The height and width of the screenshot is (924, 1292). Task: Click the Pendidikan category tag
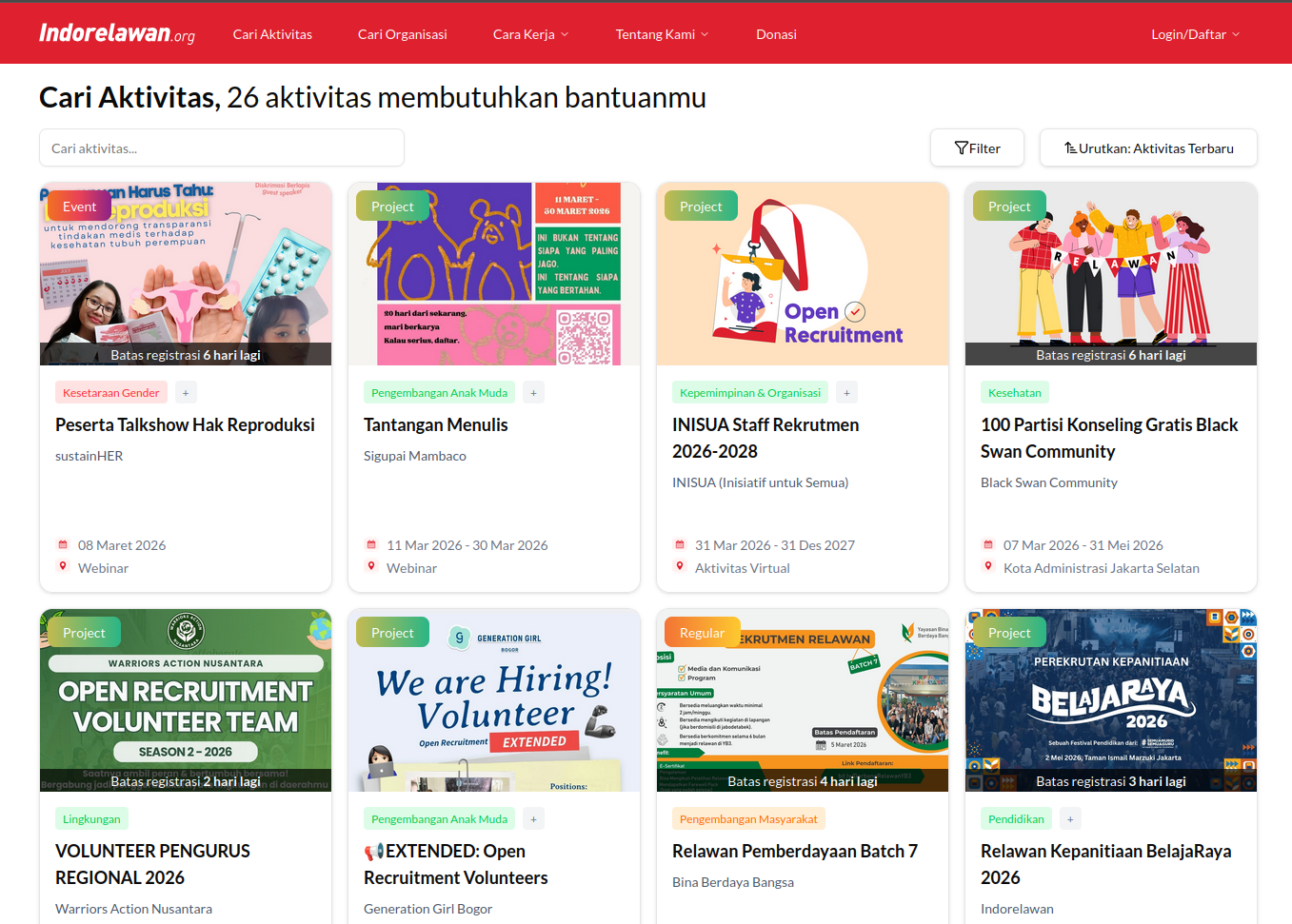coord(1016,819)
